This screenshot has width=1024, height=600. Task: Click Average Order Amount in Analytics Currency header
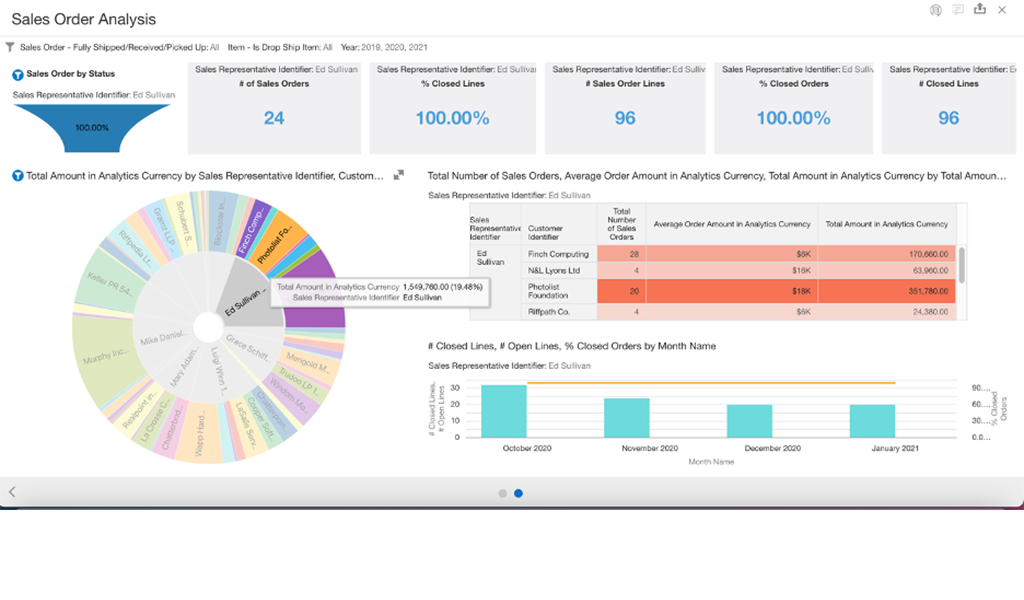(x=731, y=224)
